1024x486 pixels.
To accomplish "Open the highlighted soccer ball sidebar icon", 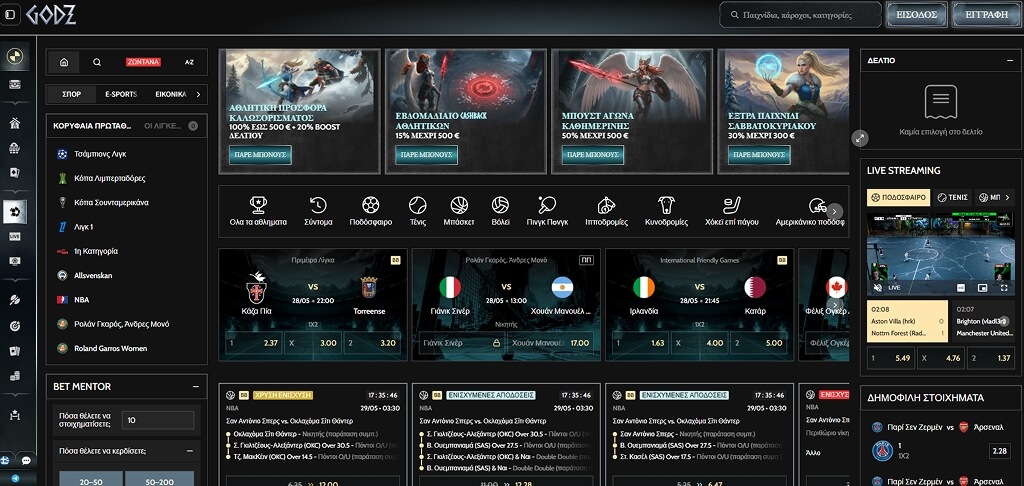I will [14, 212].
